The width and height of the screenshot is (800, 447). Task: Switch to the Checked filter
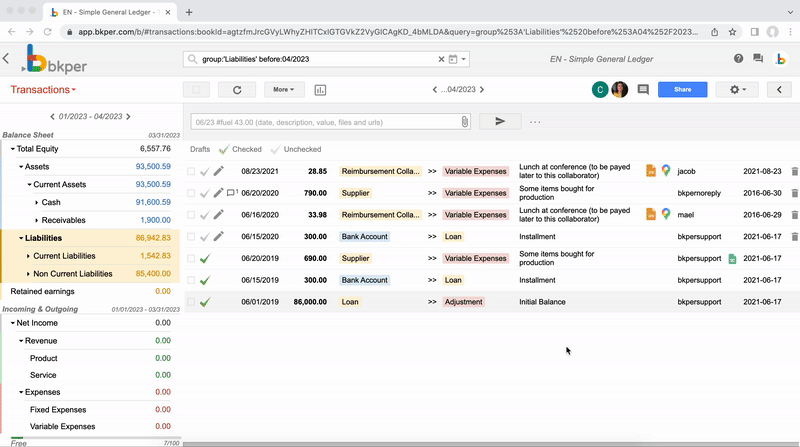(x=240, y=149)
